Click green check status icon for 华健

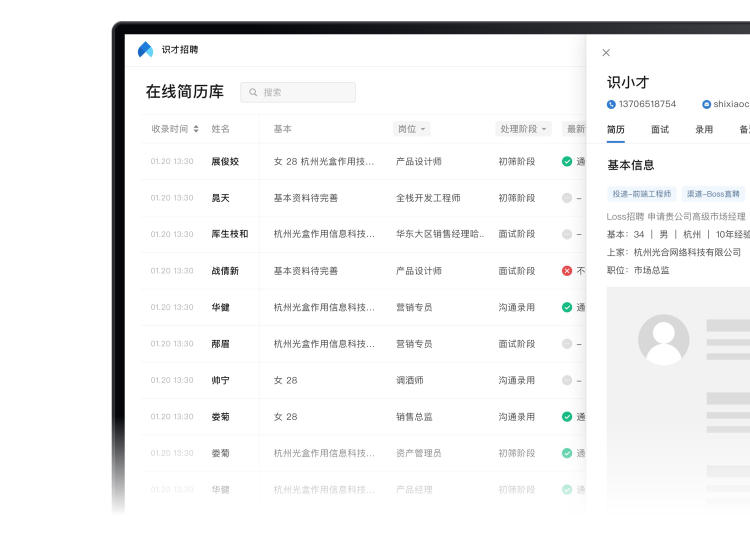coord(567,307)
